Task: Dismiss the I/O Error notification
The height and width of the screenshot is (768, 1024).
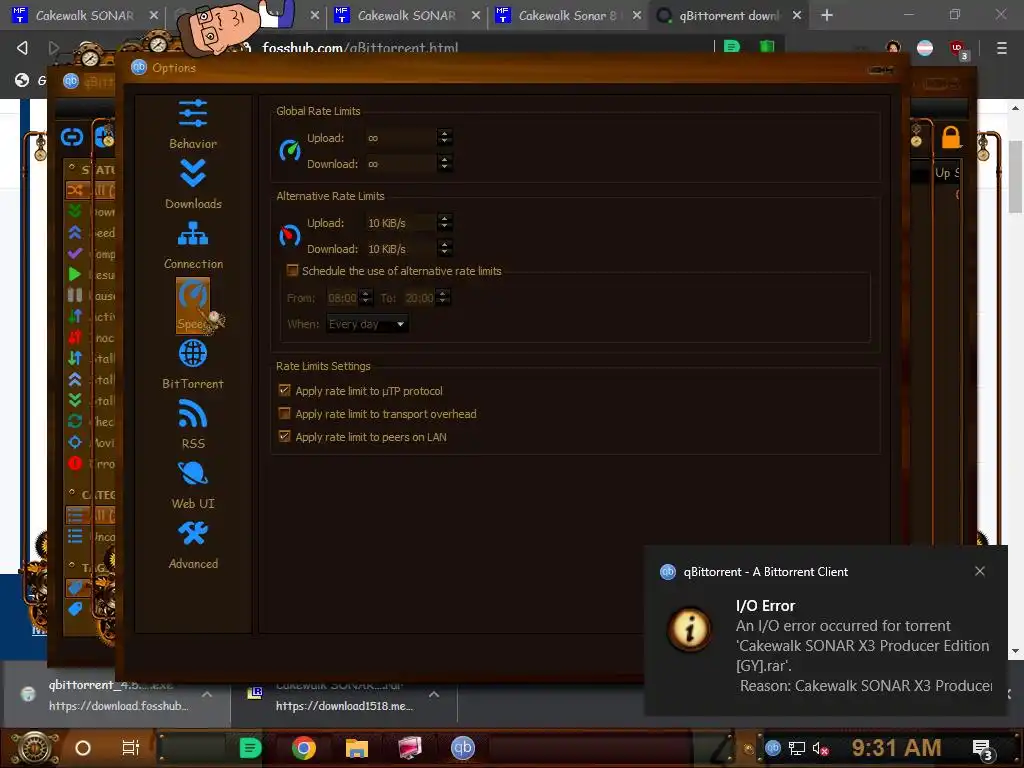Action: [980, 571]
